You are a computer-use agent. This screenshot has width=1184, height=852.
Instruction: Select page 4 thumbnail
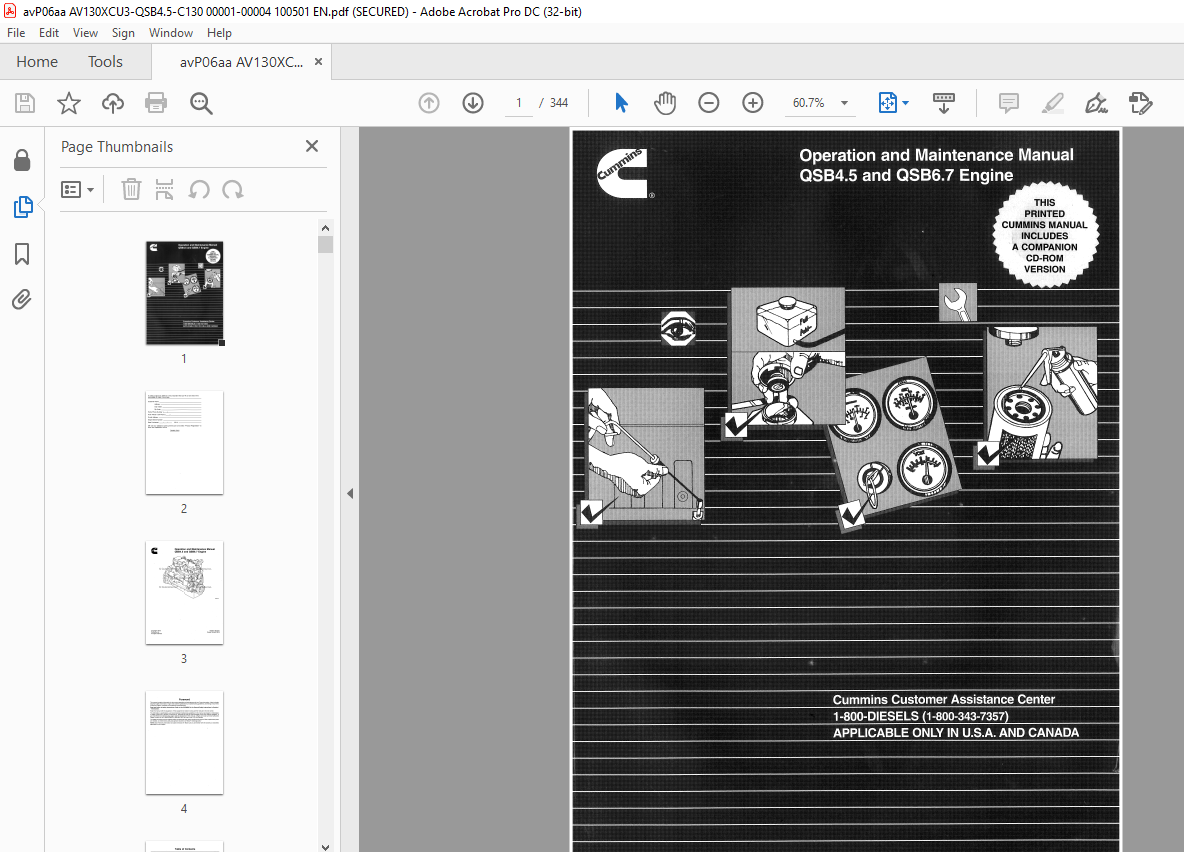(x=184, y=742)
